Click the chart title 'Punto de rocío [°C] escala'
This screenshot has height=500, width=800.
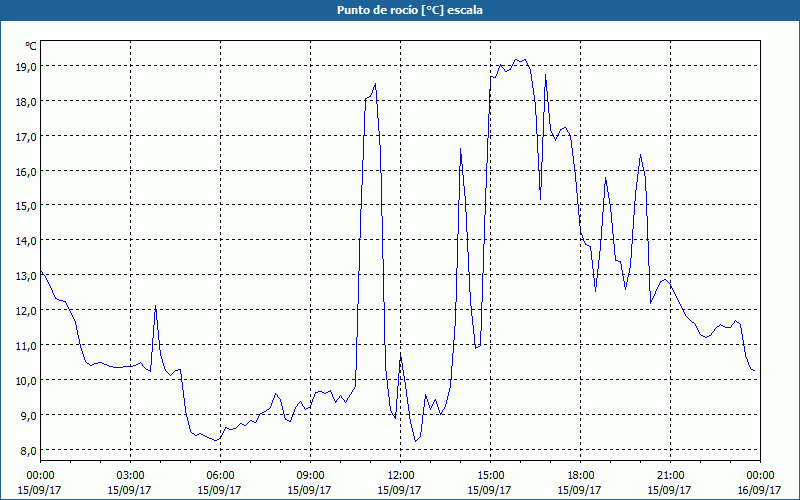409,10
